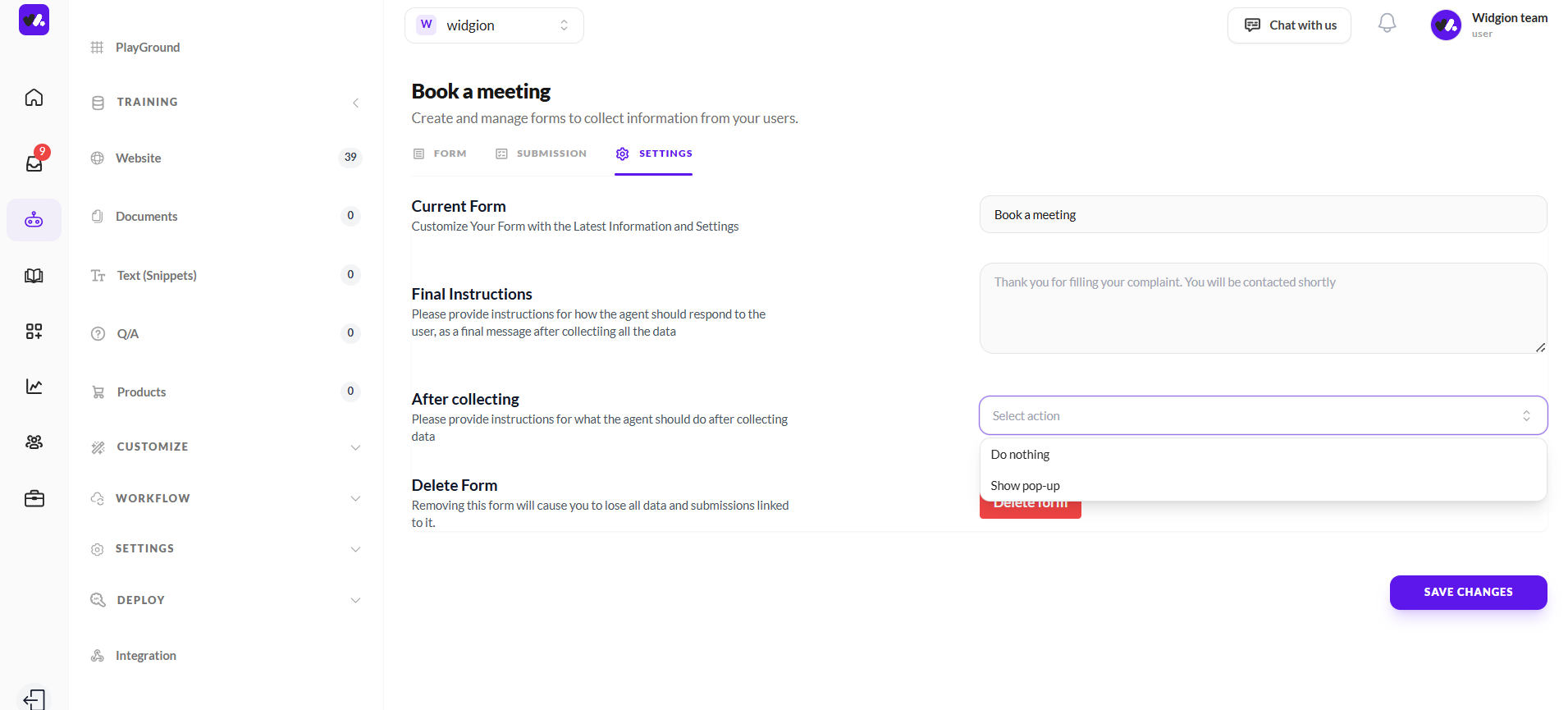1568x710 pixels.
Task: Switch to the SUBMISSION tab
Action: [541, 153]
